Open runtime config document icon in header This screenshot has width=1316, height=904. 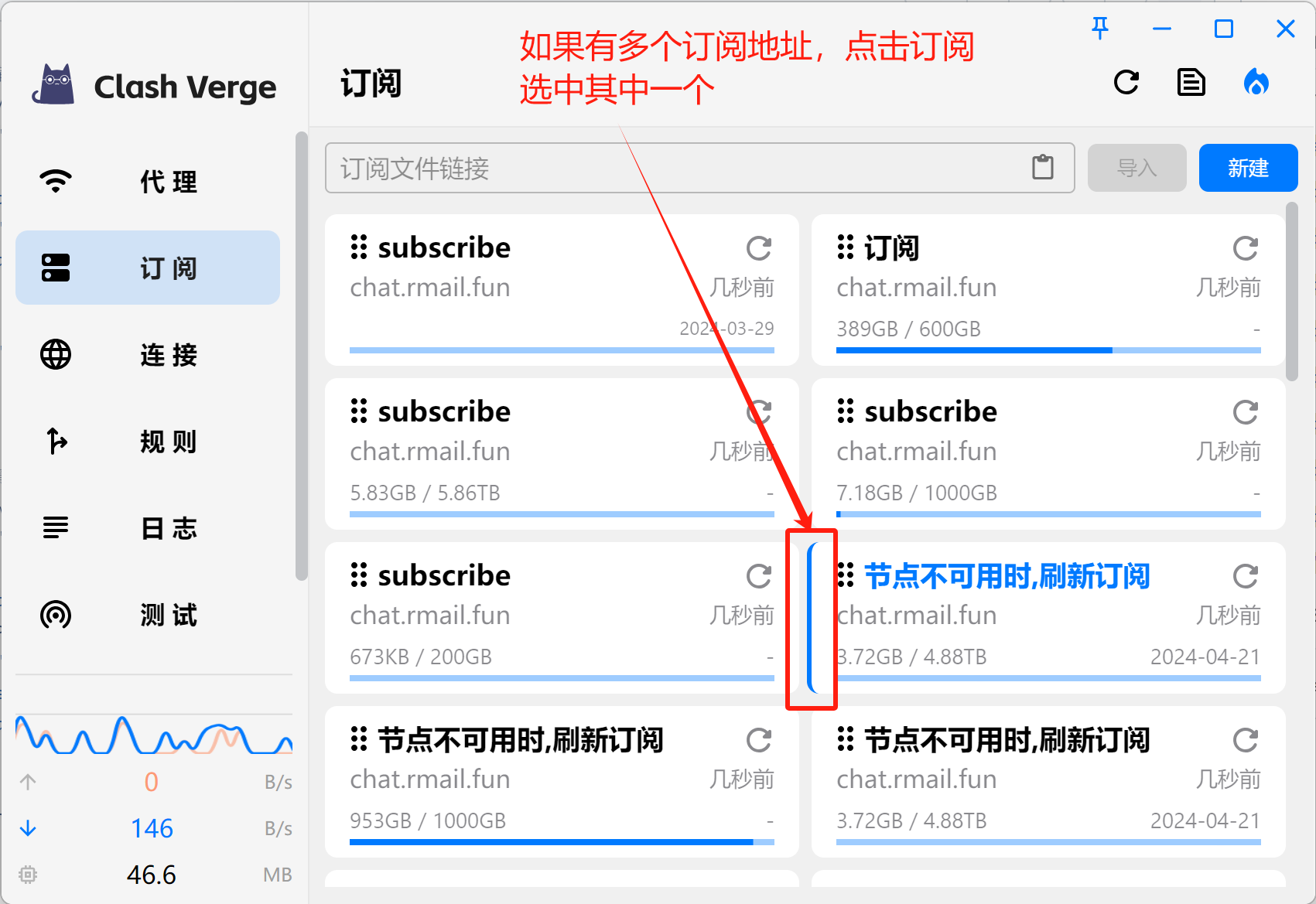[1191, 82]
